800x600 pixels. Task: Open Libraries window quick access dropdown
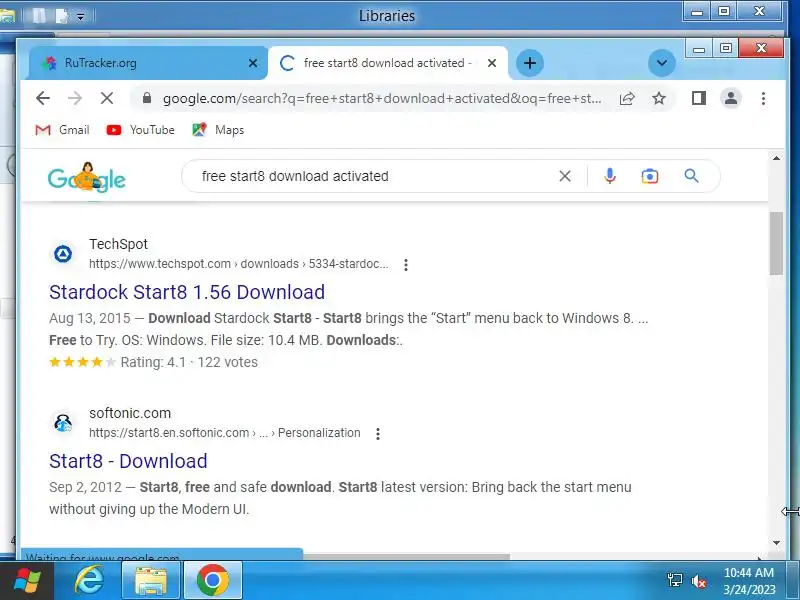[x=81, y=17]
